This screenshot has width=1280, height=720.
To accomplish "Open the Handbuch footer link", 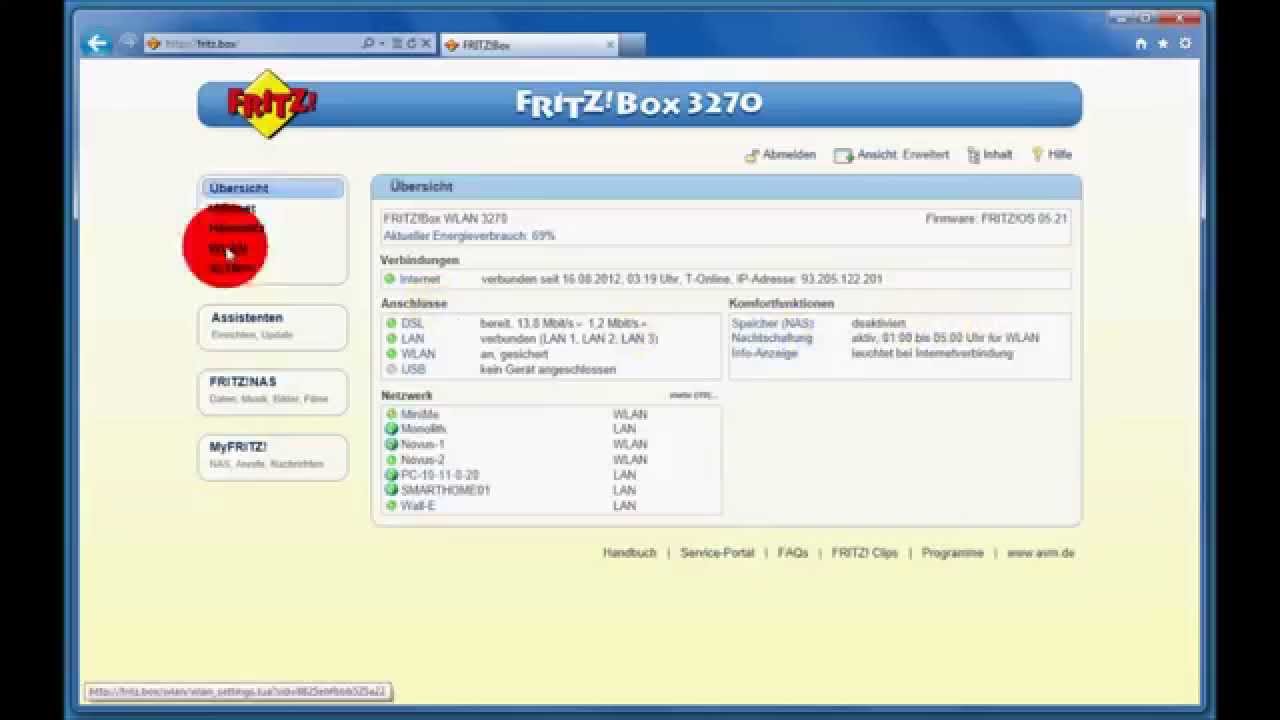I will [630, 553].
